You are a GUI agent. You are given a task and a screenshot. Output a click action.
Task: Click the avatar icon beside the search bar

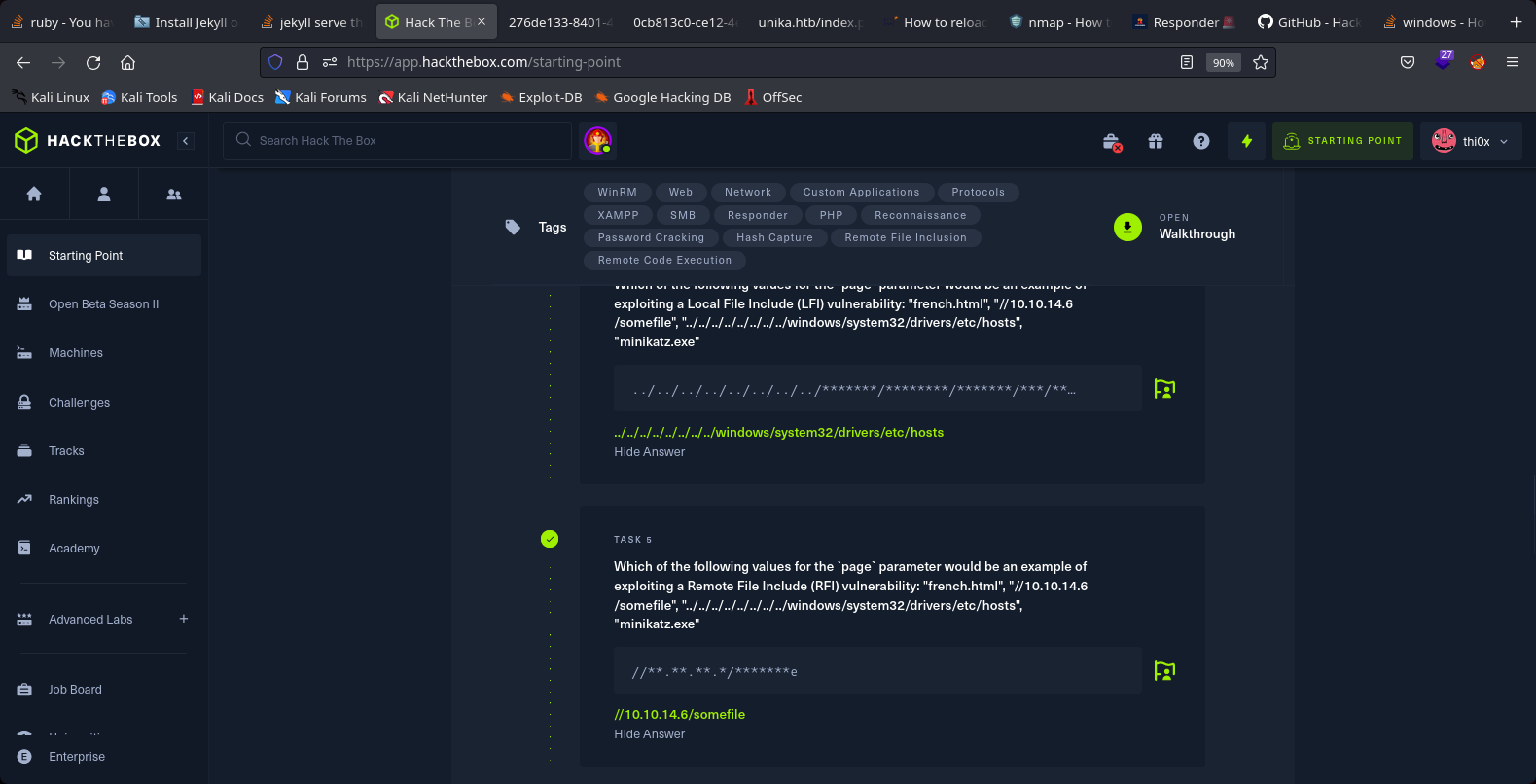tap(597, 140)
